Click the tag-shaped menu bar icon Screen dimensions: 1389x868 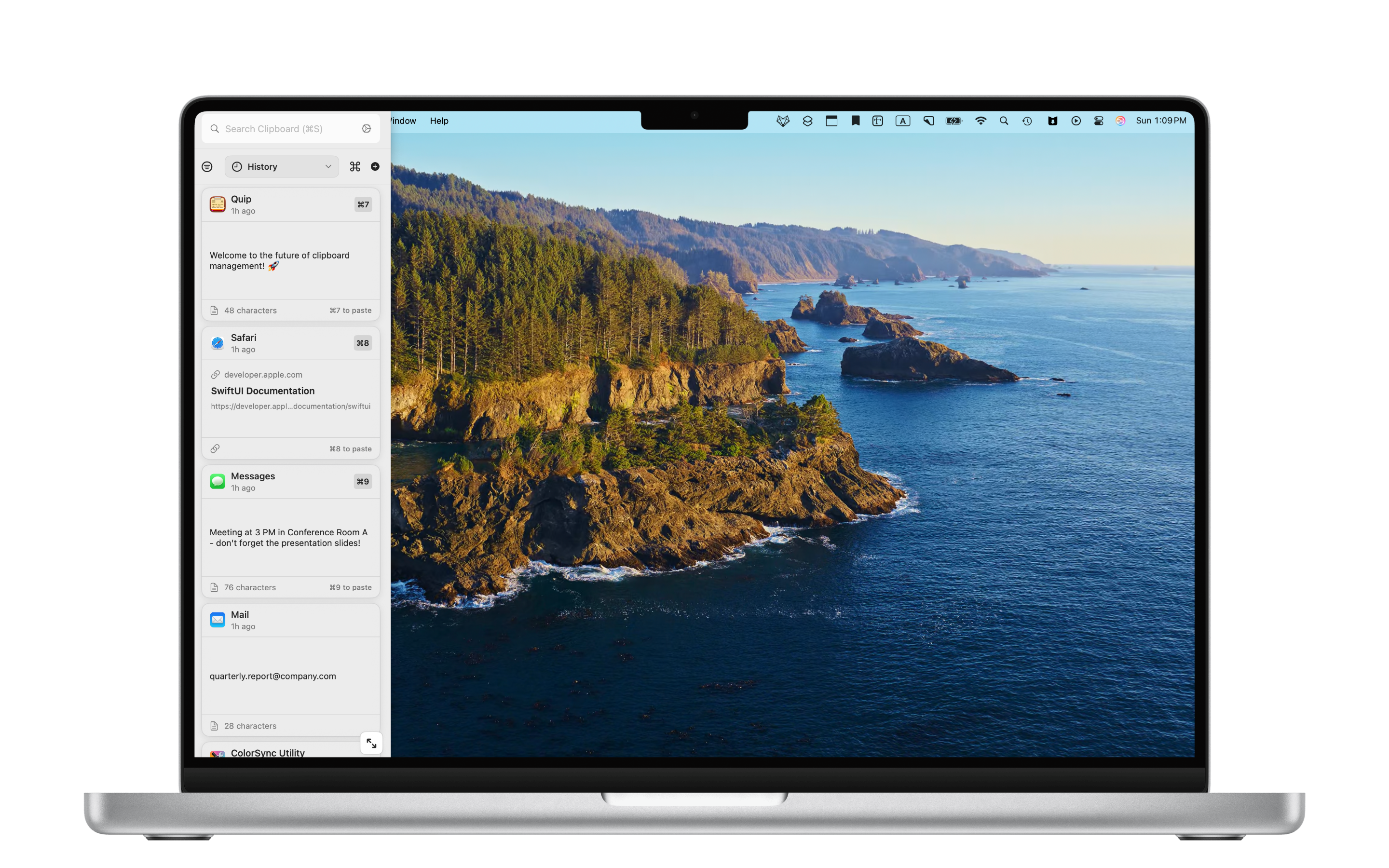(929, 121)
